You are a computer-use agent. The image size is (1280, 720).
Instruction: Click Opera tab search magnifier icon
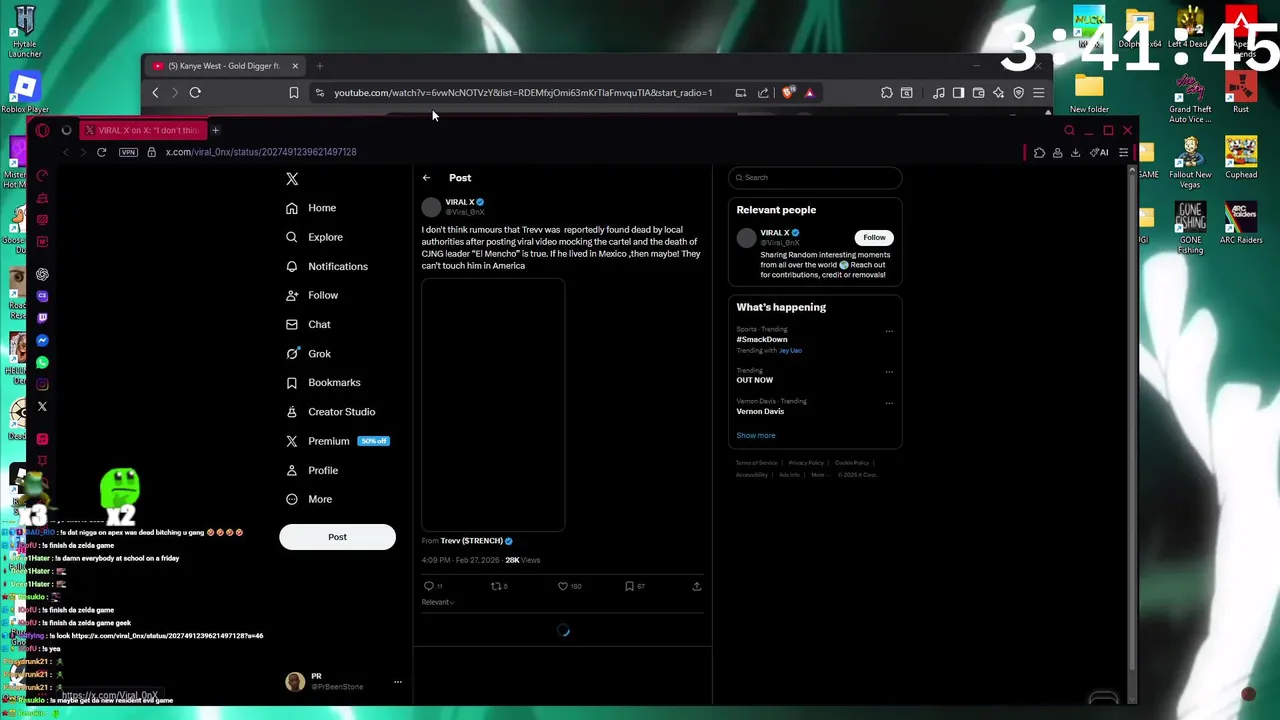click(x=1069, y=130)
